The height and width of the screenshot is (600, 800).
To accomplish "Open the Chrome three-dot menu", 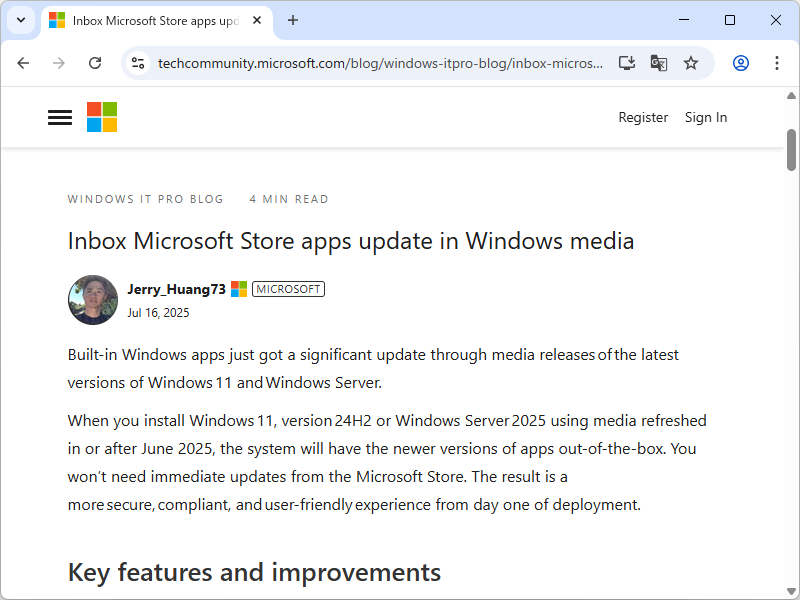I will (x=777, y=63).
